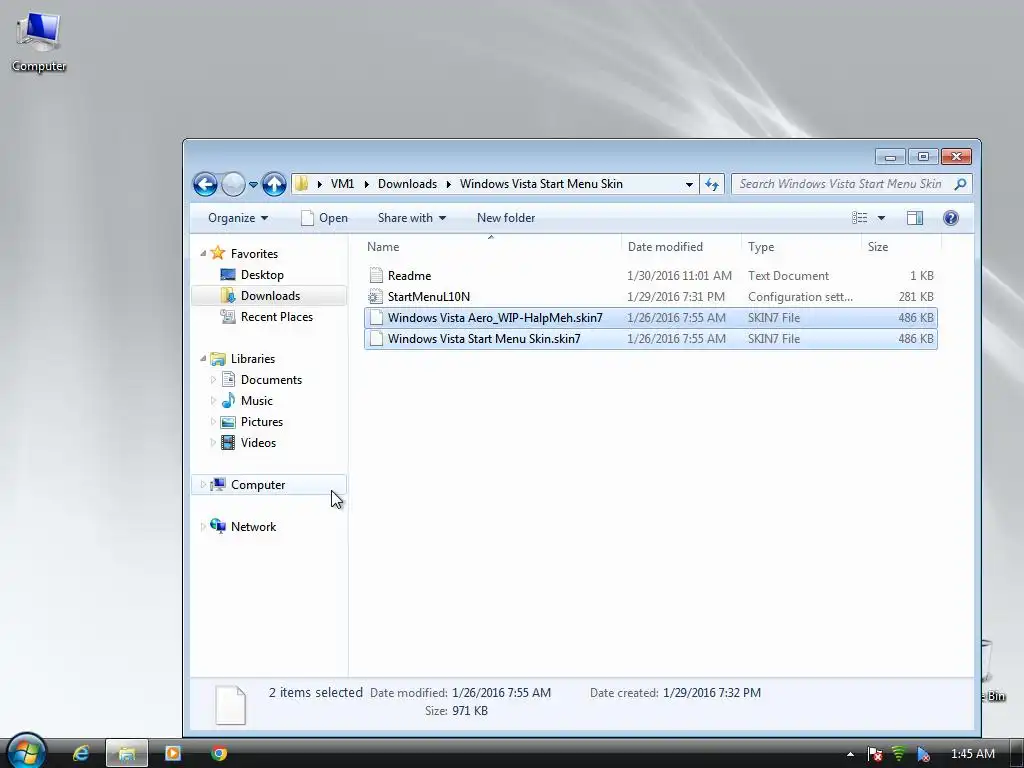Click the large blank file icon in details pane
Viewport: 1024px width, 768px height.
click(x=231, y=705)
